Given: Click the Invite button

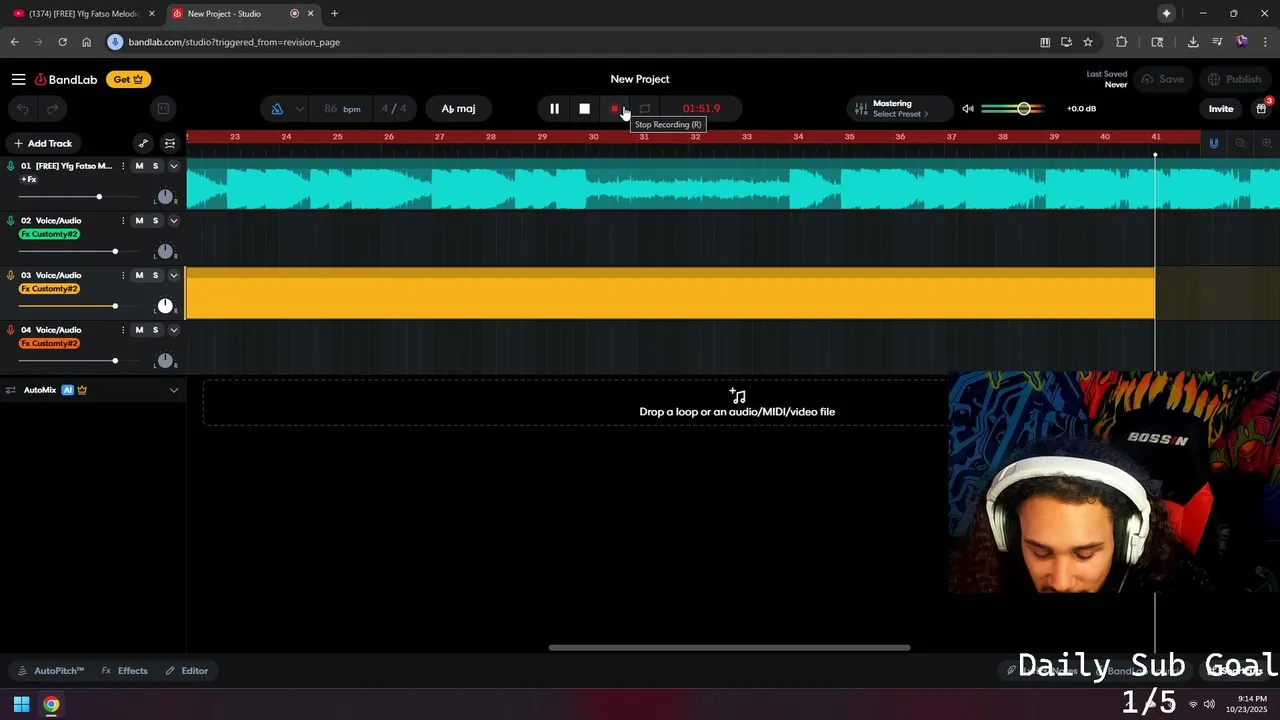Looking at the screenshot, I should [x=1221, y=108].
